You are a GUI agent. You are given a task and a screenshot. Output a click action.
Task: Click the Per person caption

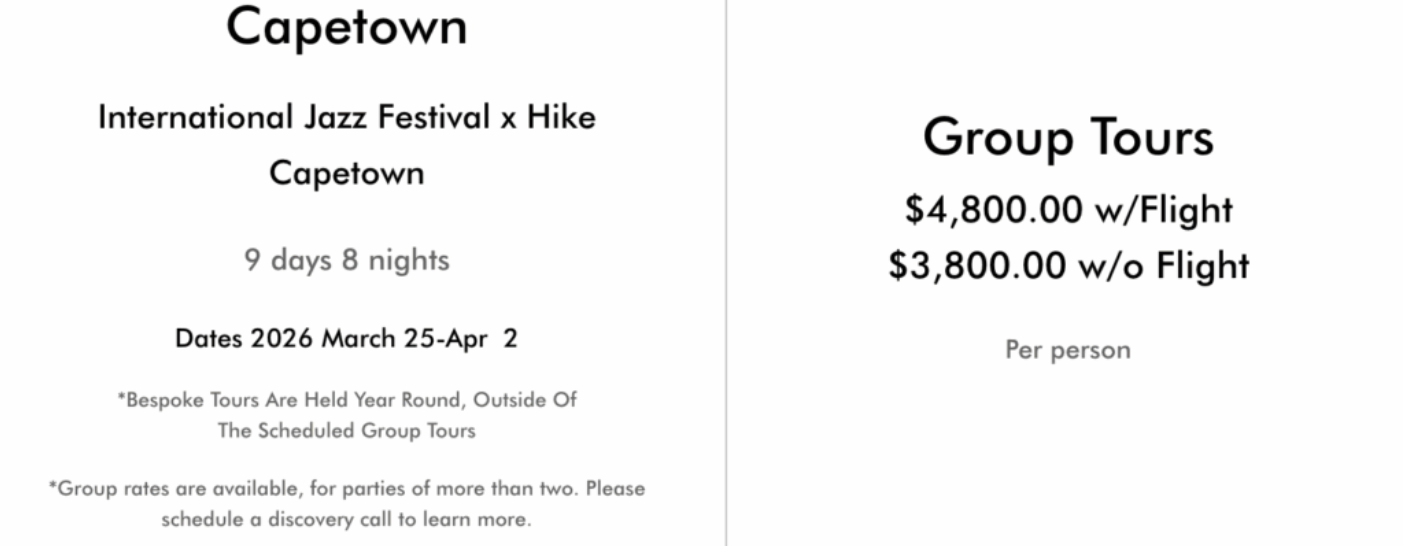coord(1068,350)
